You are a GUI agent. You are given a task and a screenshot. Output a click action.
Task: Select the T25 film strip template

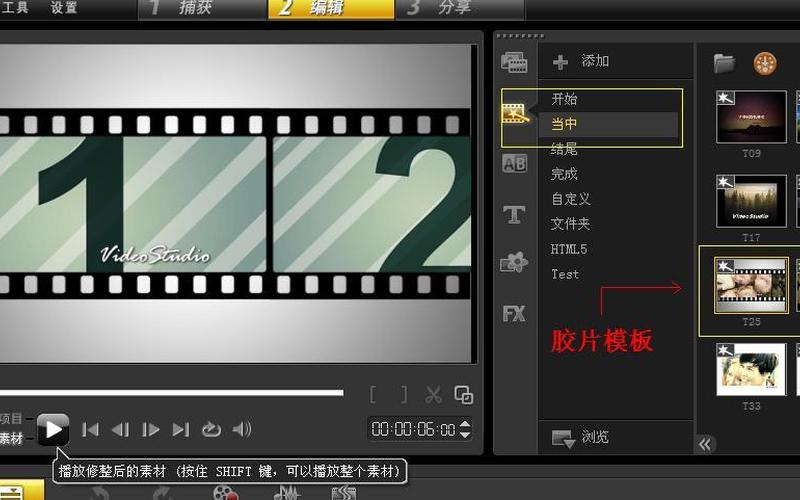(x=751, y=285)
